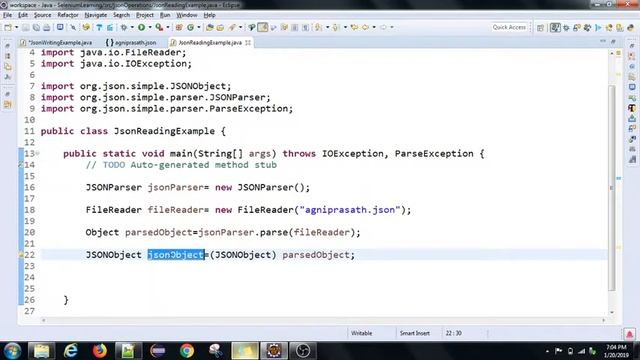Click the Debug bug icon in toolbar

pos(124,27)
